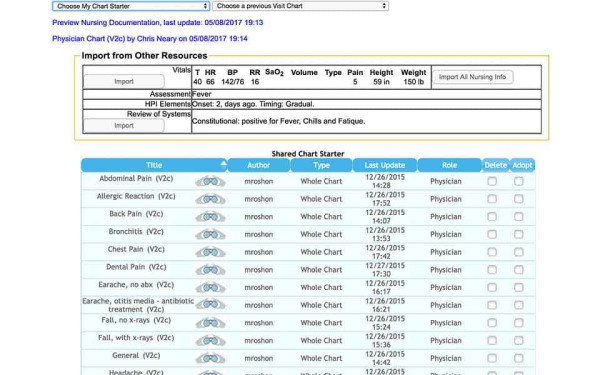Preview Earache otitis media antibiotic glasses icon
The image size is (600, 375).
[x=210, y=305]
